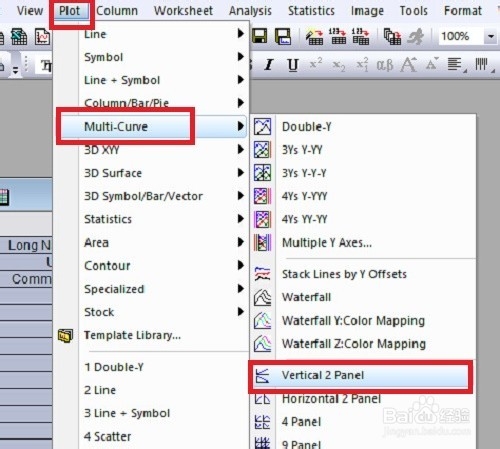Screen dimensions: 500x449
Task: Open the Image menu
Action: click(x=367, y=11)
